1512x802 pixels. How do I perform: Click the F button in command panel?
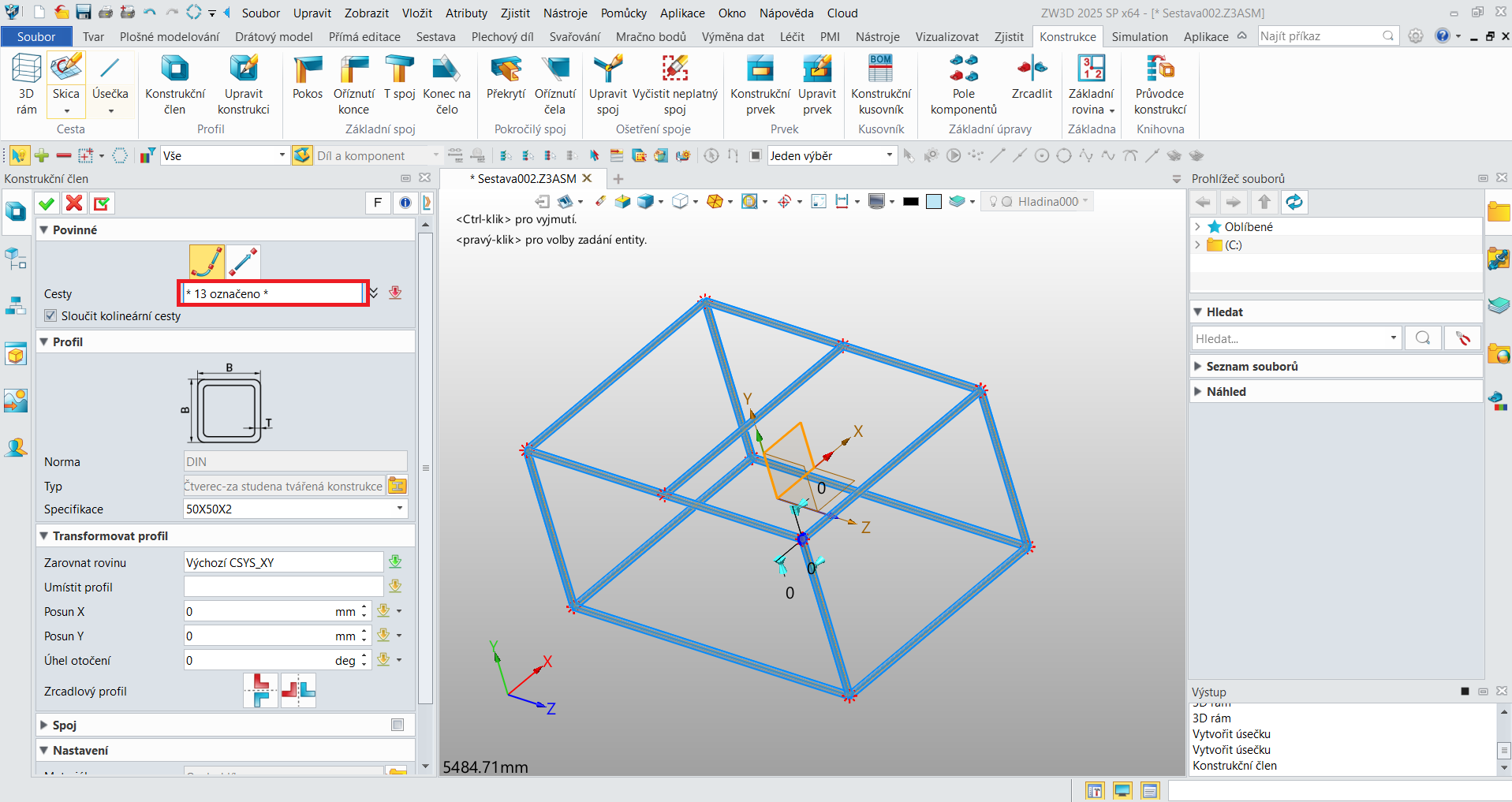(378, 203)
